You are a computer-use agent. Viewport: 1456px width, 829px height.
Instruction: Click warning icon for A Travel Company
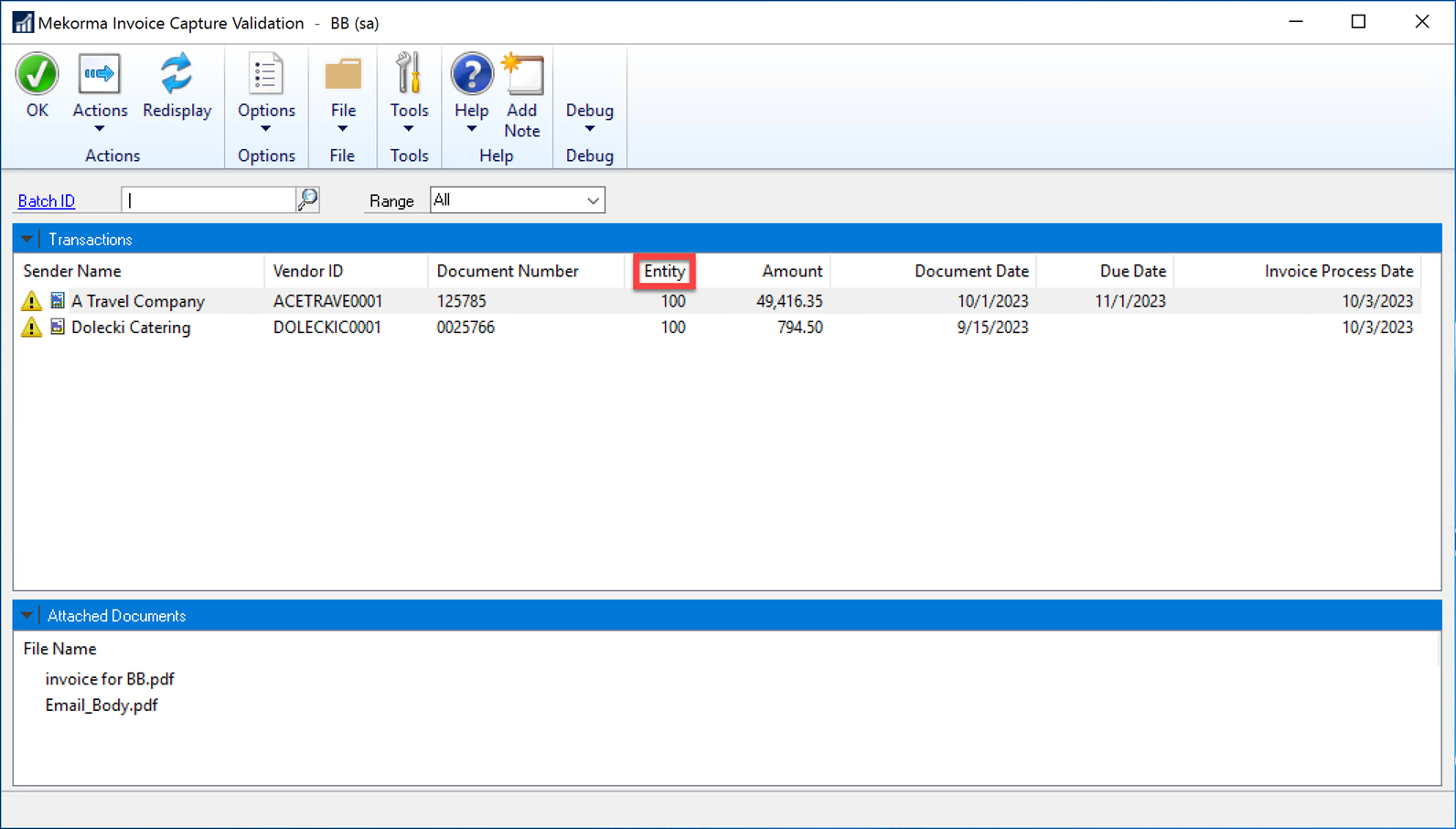click(32, 301)
